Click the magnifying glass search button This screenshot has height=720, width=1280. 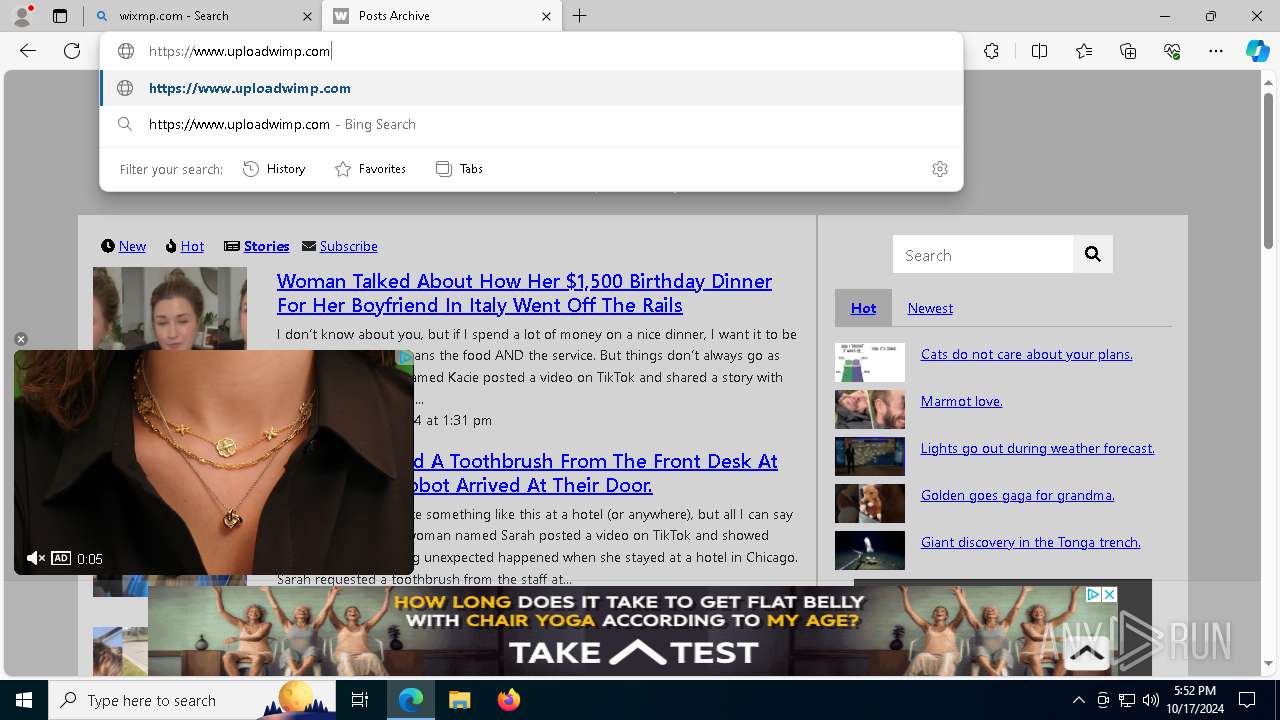coord(1093,254)
